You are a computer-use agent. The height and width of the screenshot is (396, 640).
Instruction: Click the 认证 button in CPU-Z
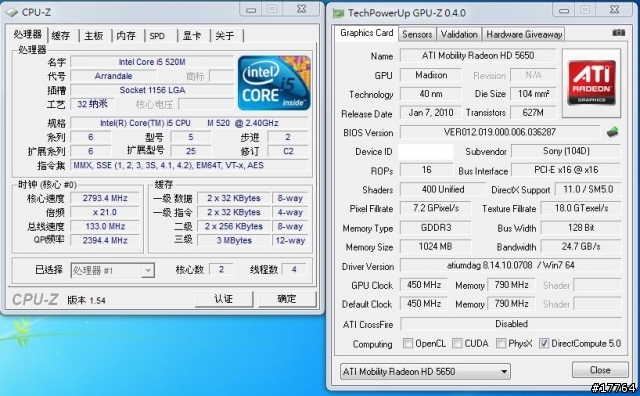[224, 299]
